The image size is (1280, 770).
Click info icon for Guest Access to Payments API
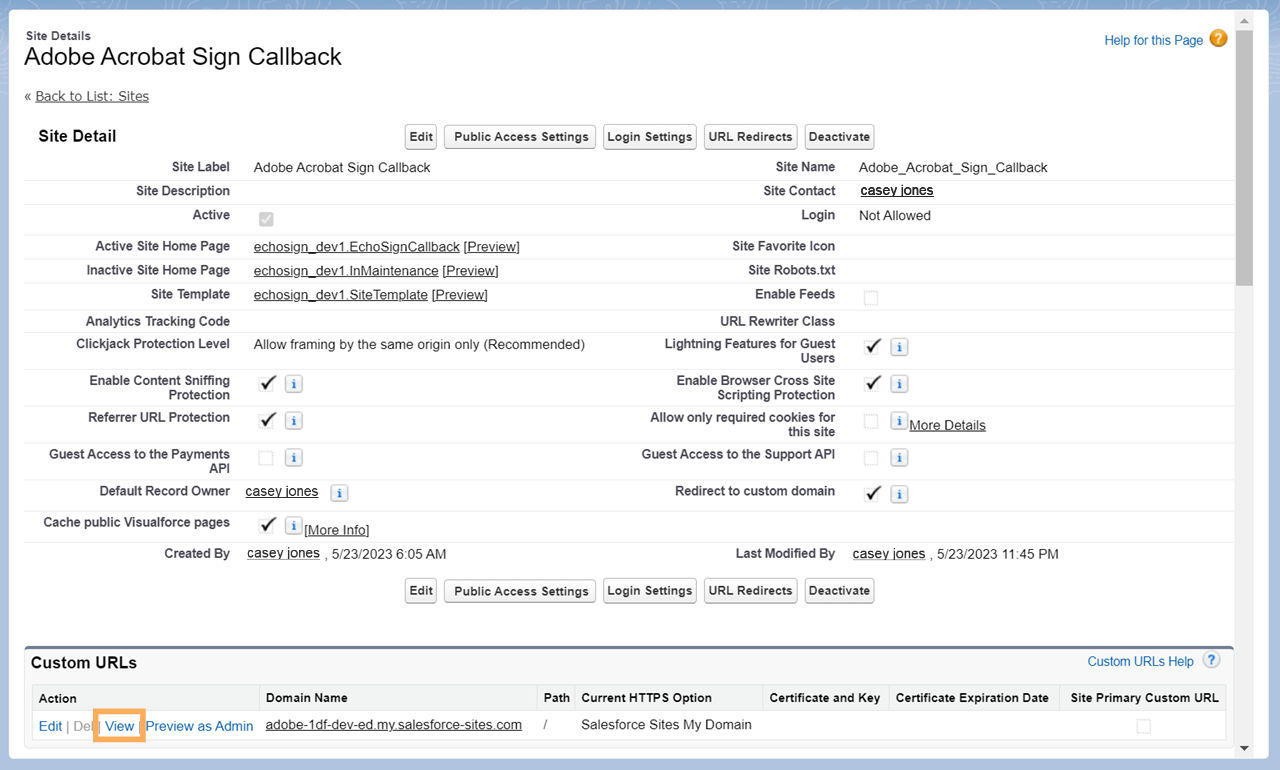point(293,458)
